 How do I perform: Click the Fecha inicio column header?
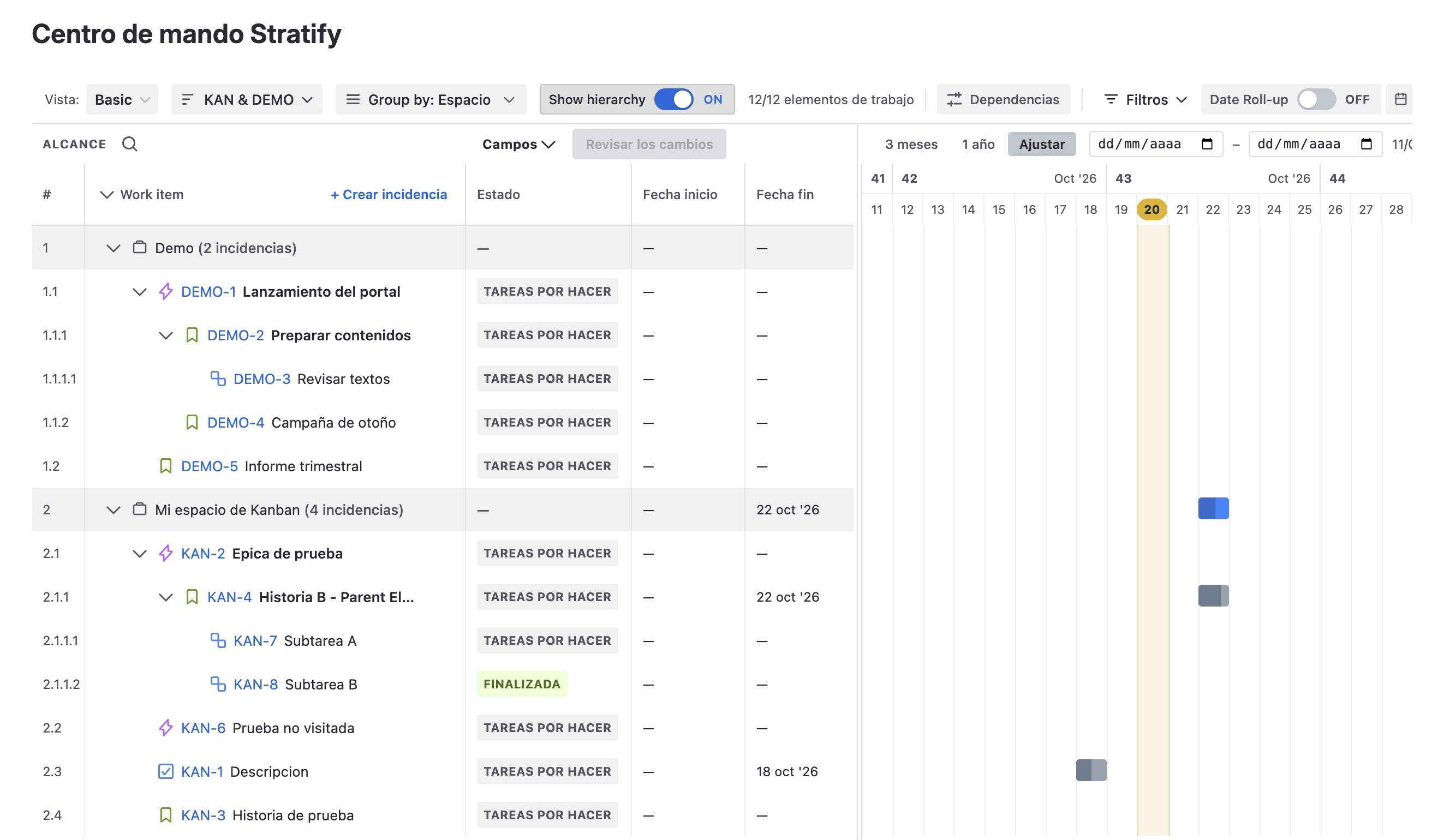point(679,195)
